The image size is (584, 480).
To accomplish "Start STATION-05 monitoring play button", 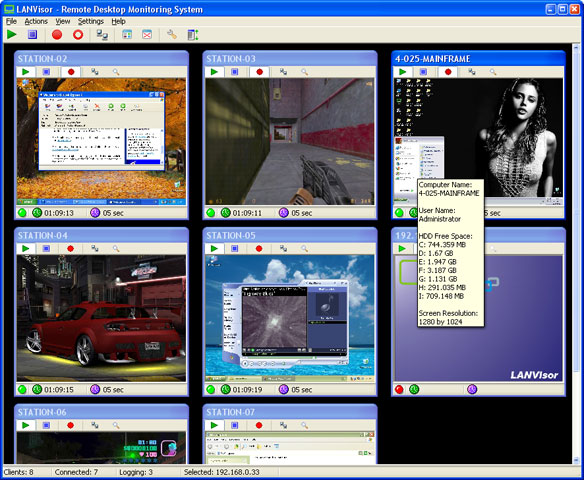I will pos(214,248).
